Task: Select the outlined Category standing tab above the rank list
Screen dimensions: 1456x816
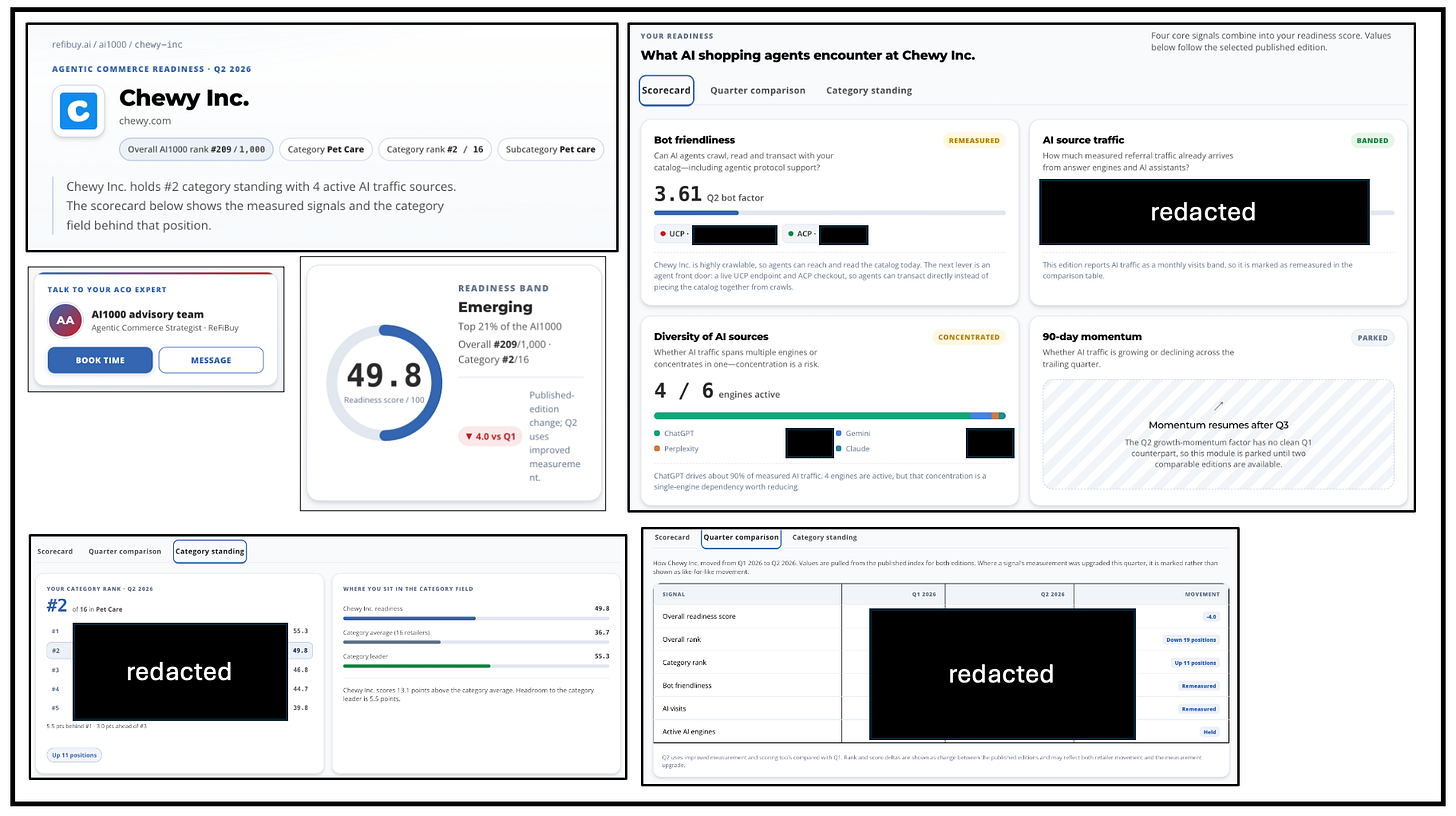Action: (x=210, y=551)
